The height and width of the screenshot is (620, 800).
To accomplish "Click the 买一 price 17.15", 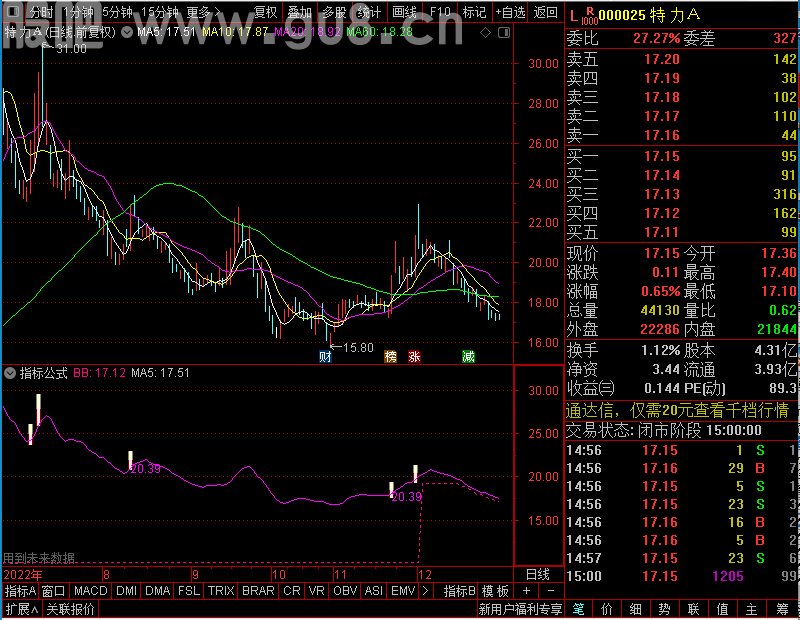I will pyautogui.click(x=662, y=156).
